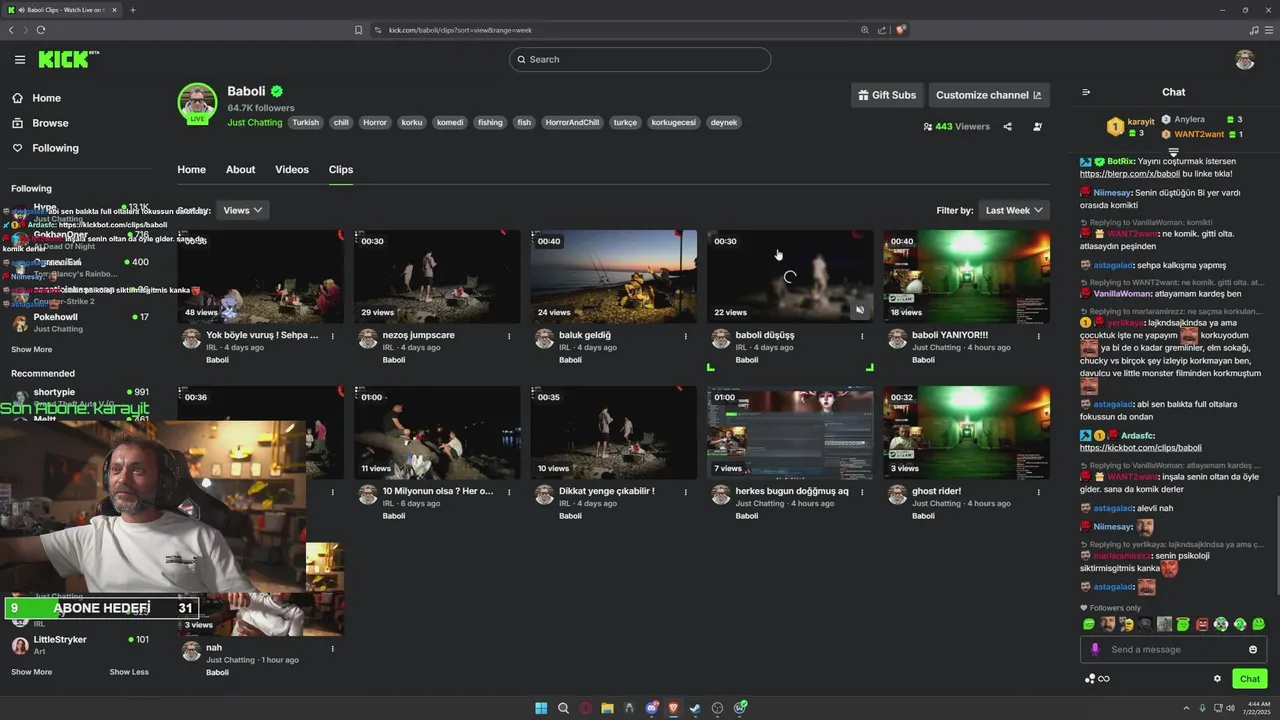Open the Discord taskbar icon
The width and height of the screenshot is (1280, 720).
(652, 708)
